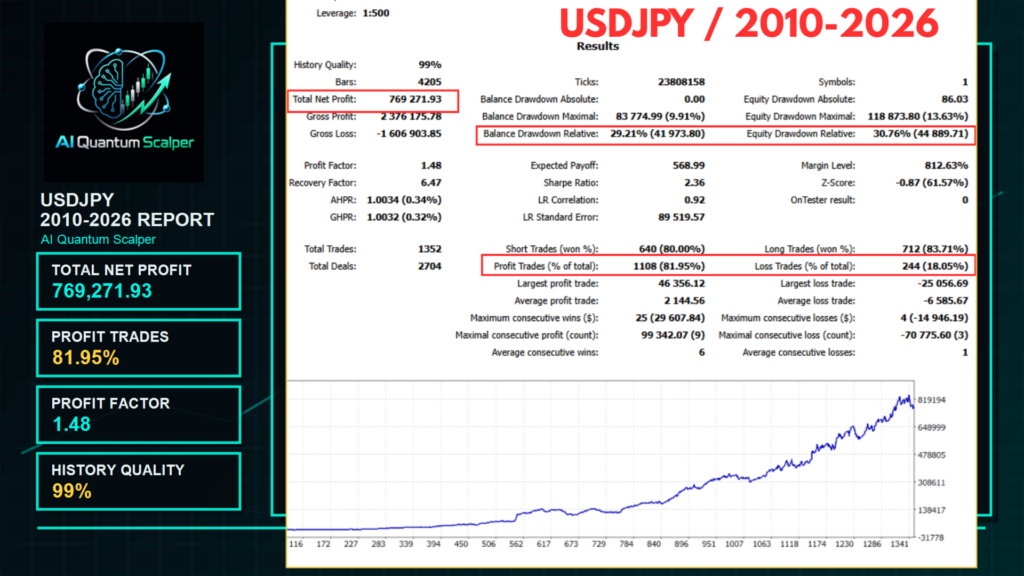Select the Expected Payoff value 568.99

[x=689, y=166]
